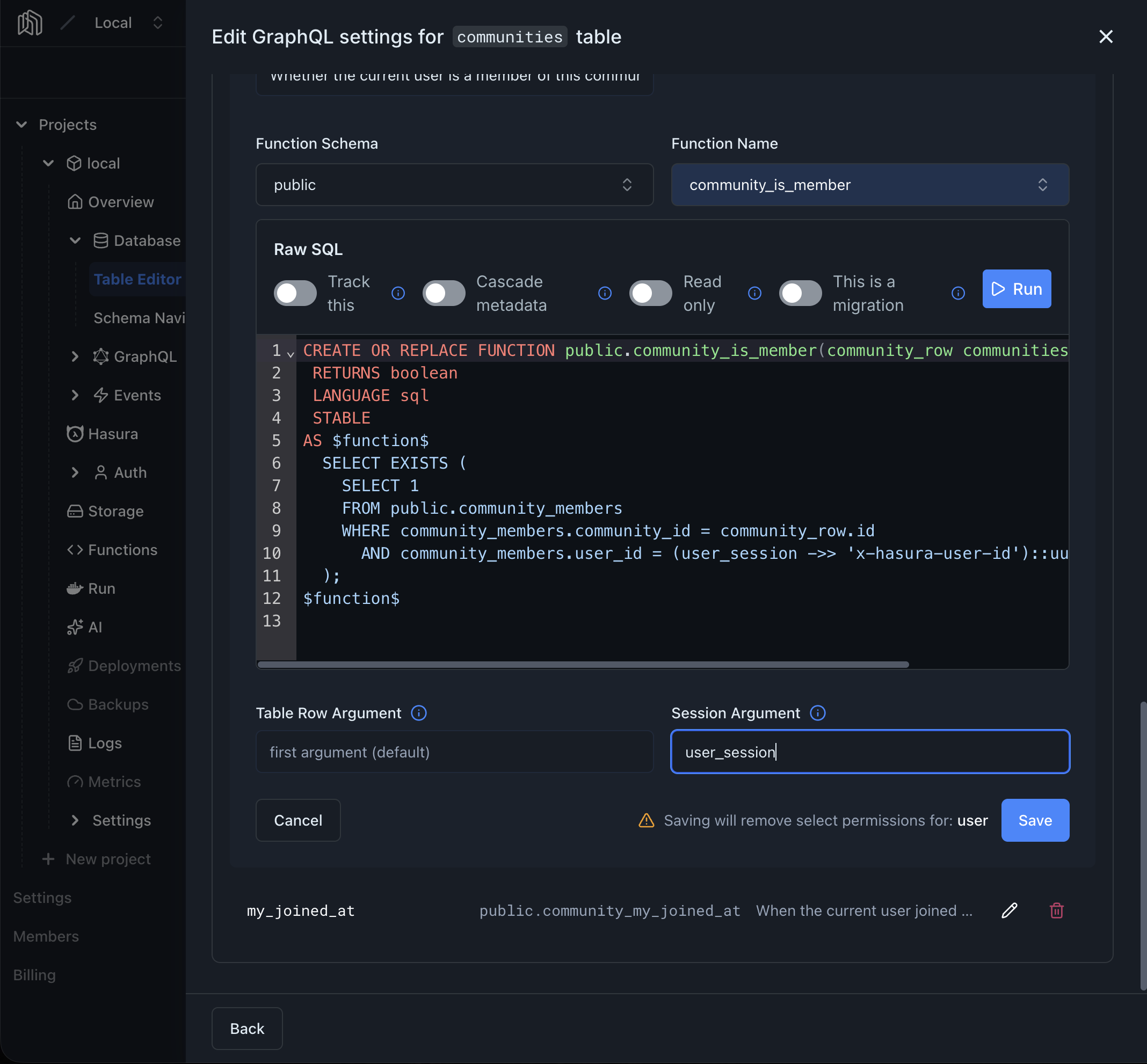Show info for This is a migration

[x=958, y=293]
